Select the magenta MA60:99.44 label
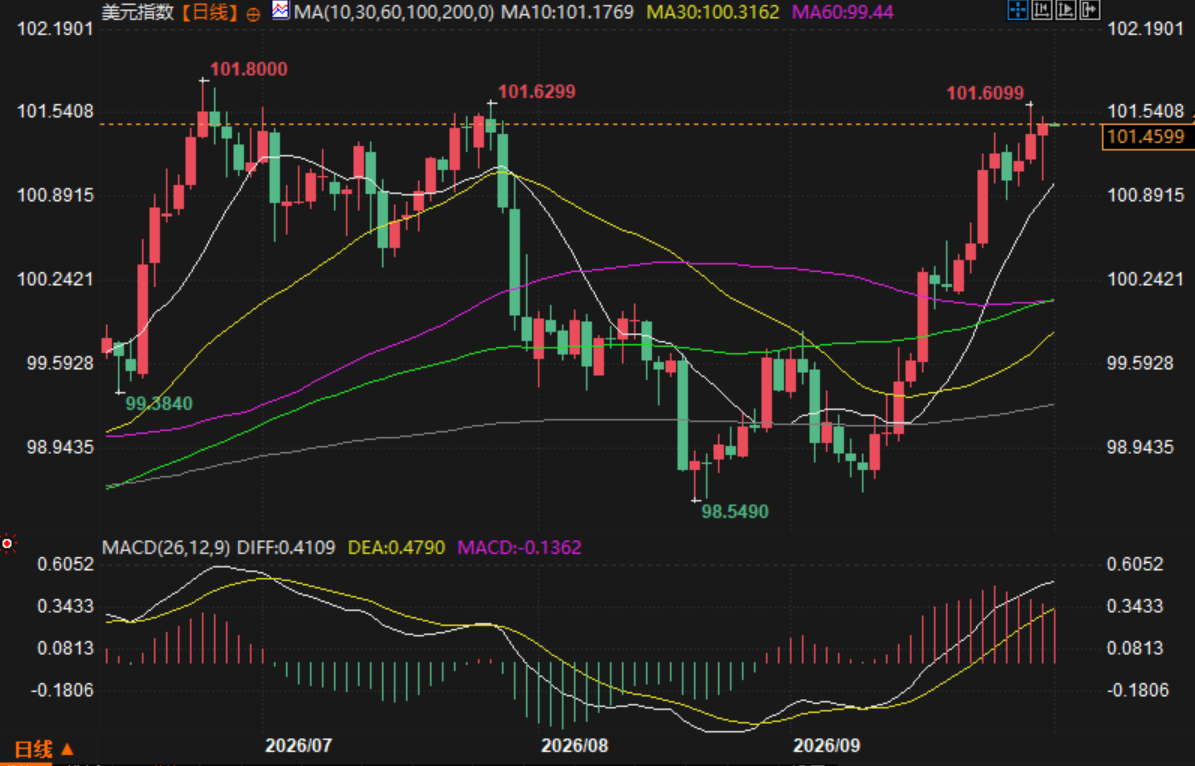The image size is (1195, 766). [843, 12]
